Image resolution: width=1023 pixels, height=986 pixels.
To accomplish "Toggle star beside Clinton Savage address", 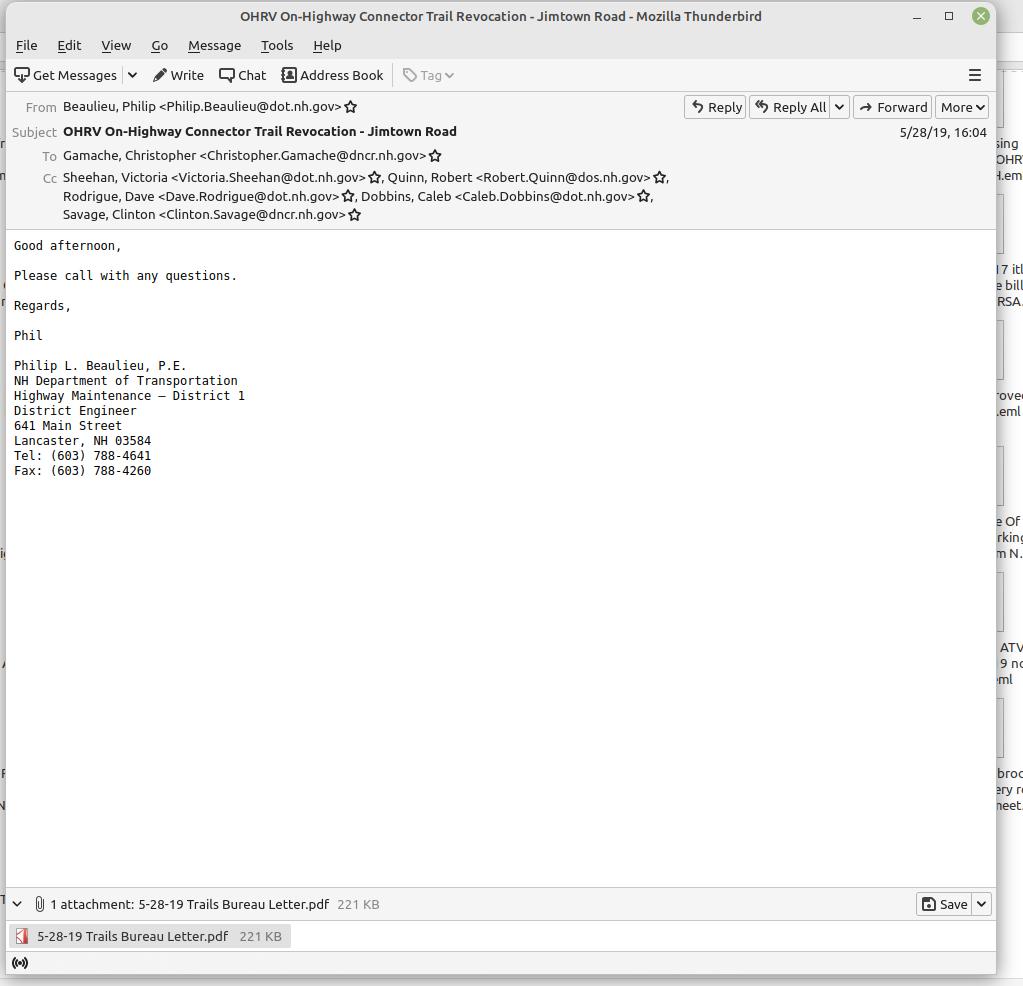I will coord(354,214).
